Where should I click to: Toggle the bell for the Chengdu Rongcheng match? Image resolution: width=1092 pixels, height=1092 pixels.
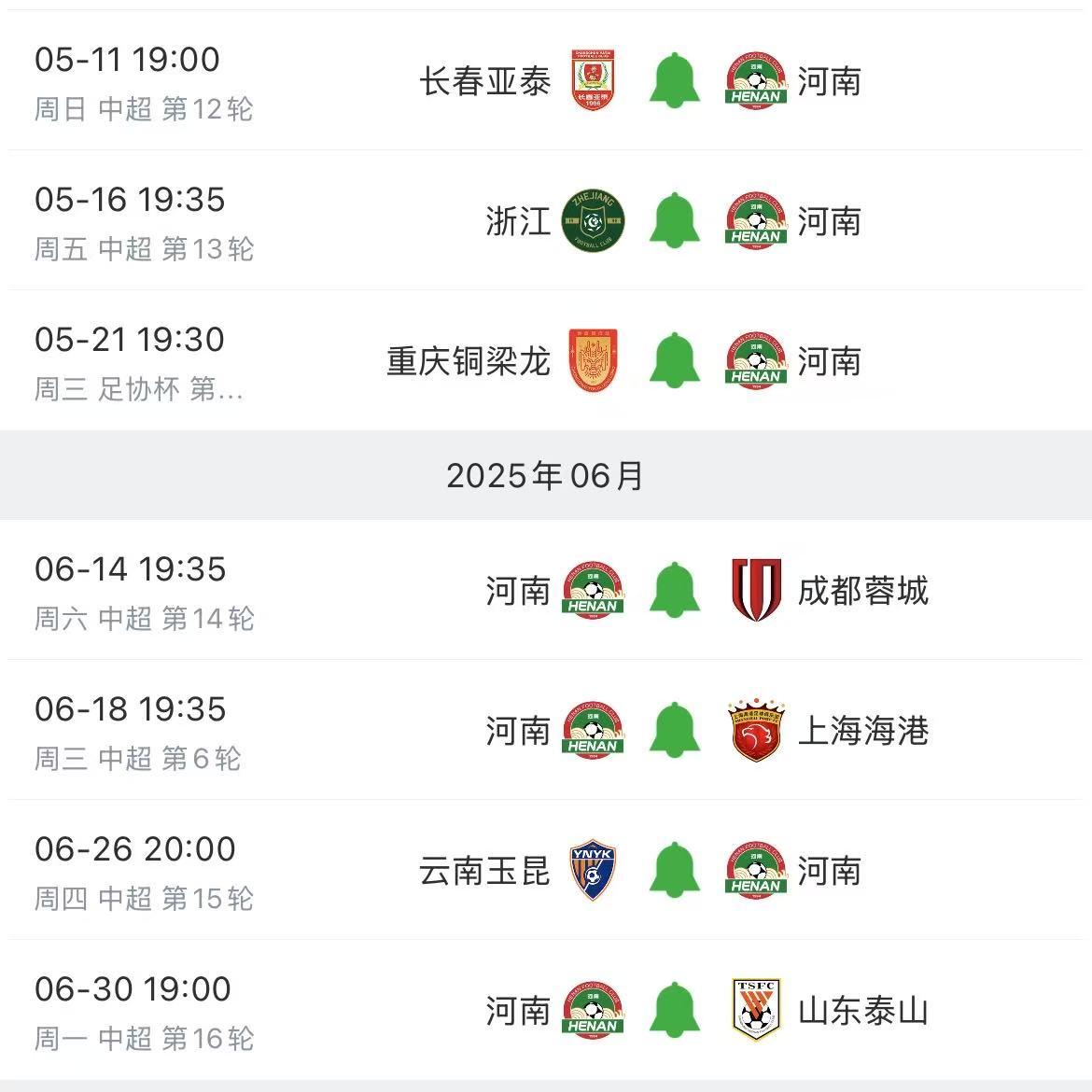(674, 591)
